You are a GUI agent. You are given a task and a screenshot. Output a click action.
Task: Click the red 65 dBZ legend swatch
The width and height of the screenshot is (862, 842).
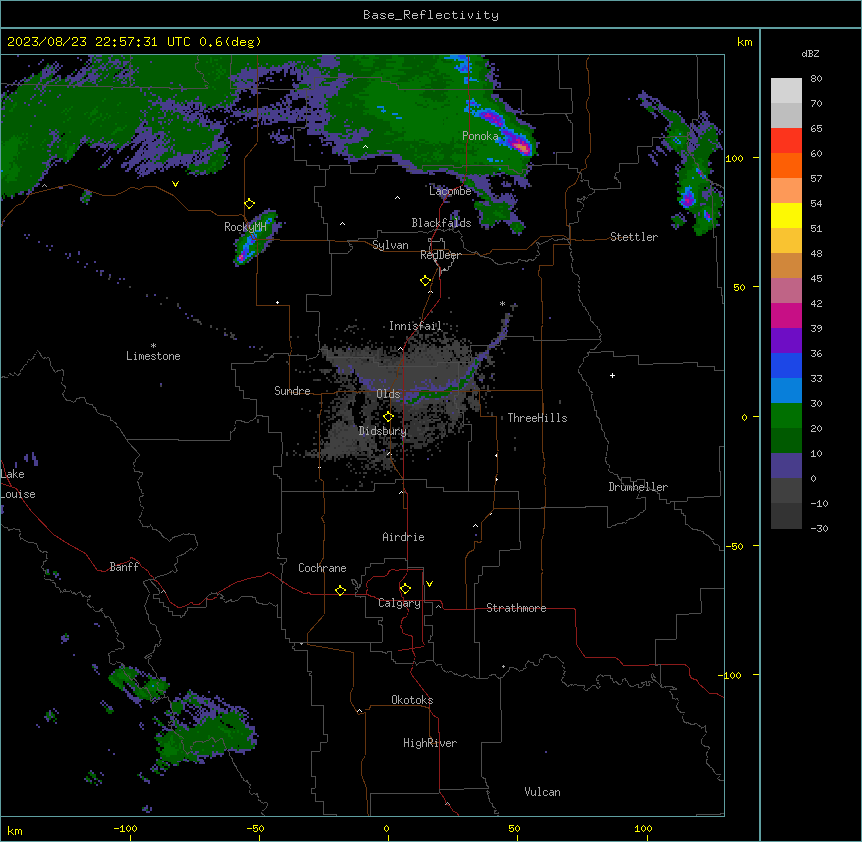(786, 140)
